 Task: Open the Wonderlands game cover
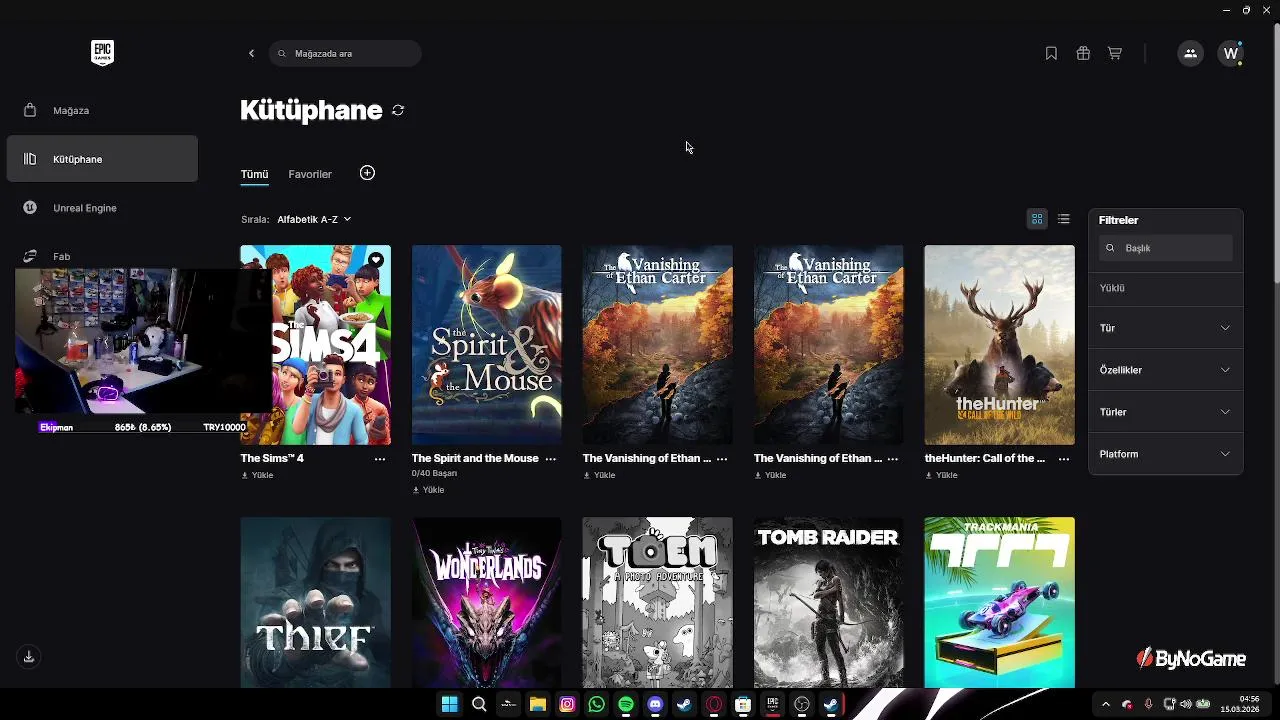click(487, 602)
